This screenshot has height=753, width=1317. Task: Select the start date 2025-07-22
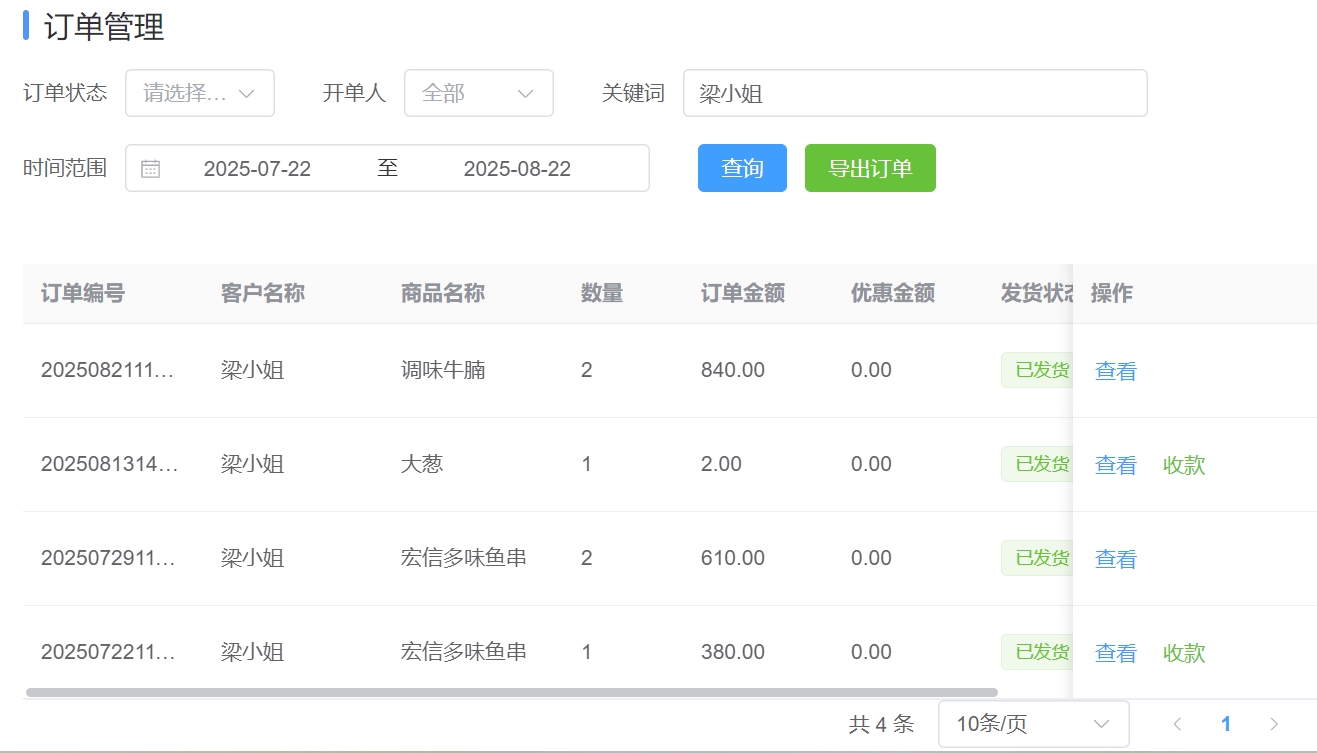click(257, 169)
